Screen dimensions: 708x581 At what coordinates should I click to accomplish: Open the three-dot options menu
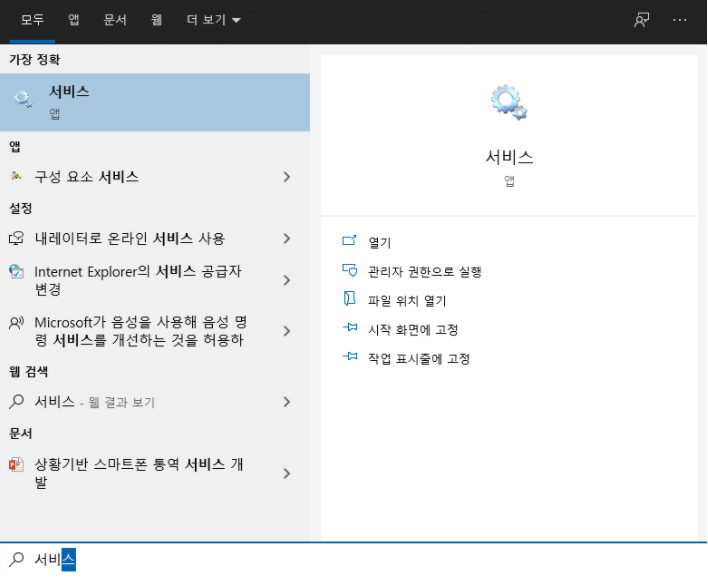pyautogui.click(x=679, y=20)
